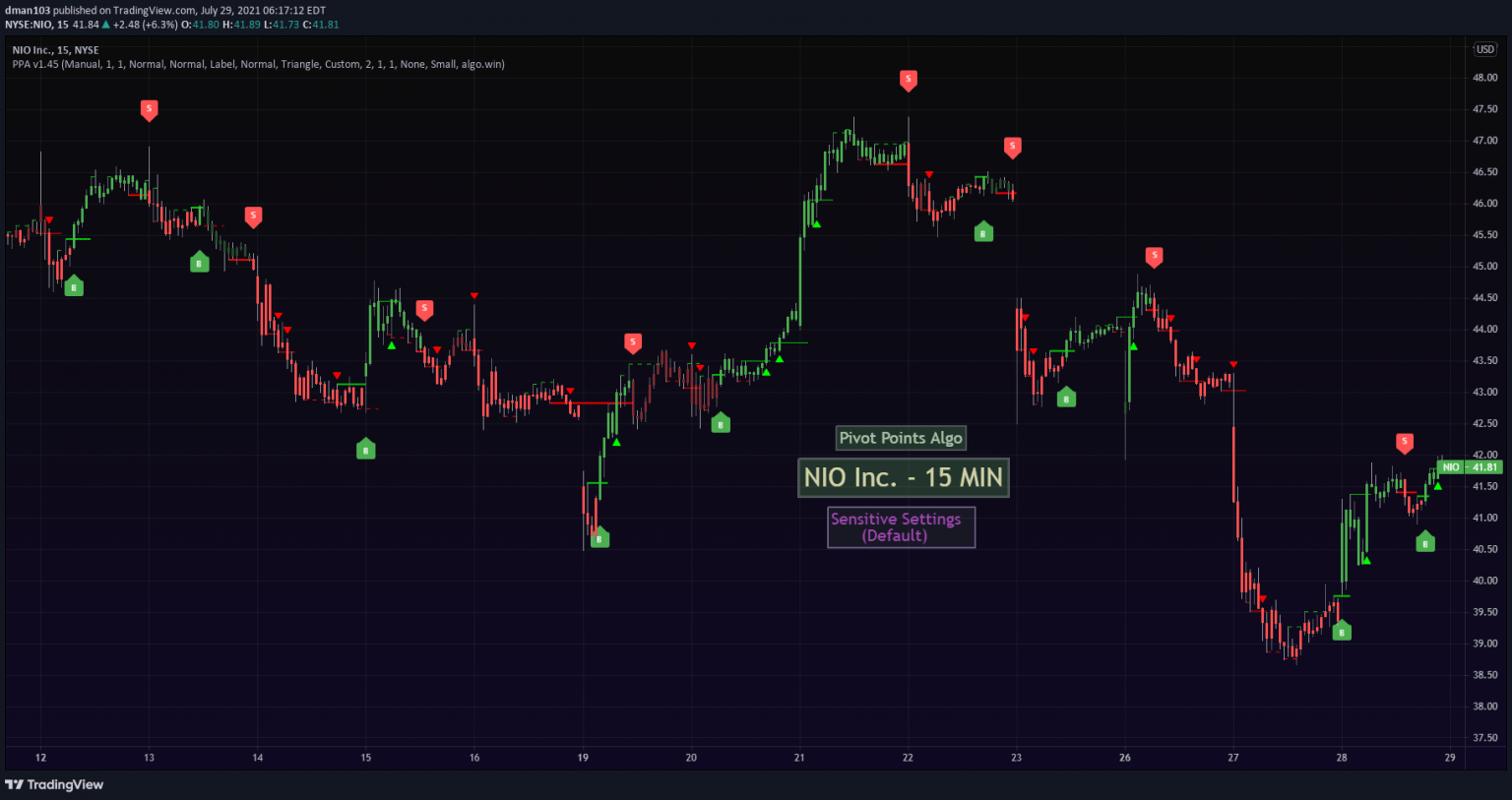Click date label 27 on time axis
1512x800 pixels.
point(1232,758)
